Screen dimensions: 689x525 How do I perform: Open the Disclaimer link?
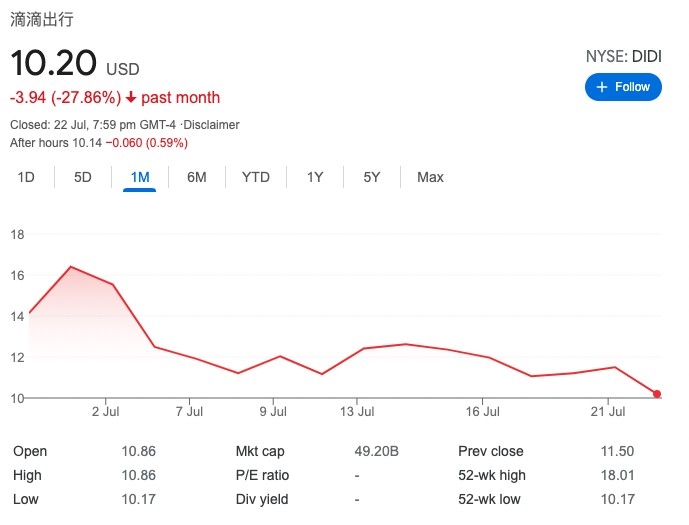(x=211, y=125)
